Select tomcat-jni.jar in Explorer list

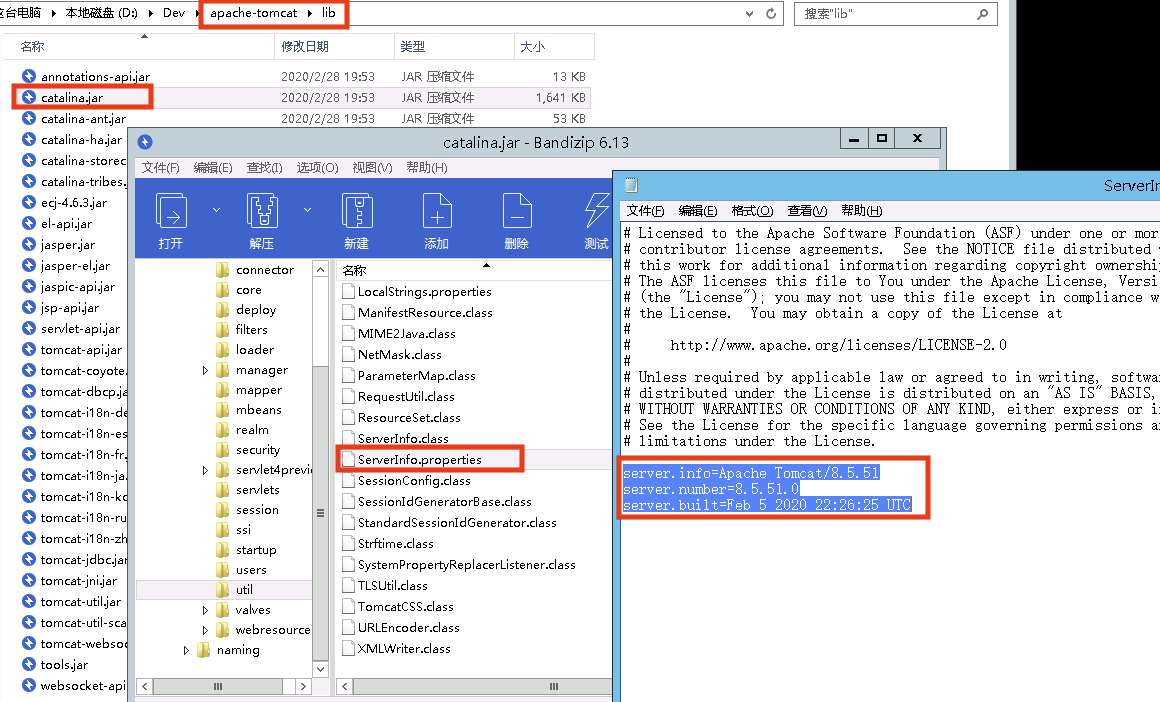pyautogui.click(x=78, y=581)
